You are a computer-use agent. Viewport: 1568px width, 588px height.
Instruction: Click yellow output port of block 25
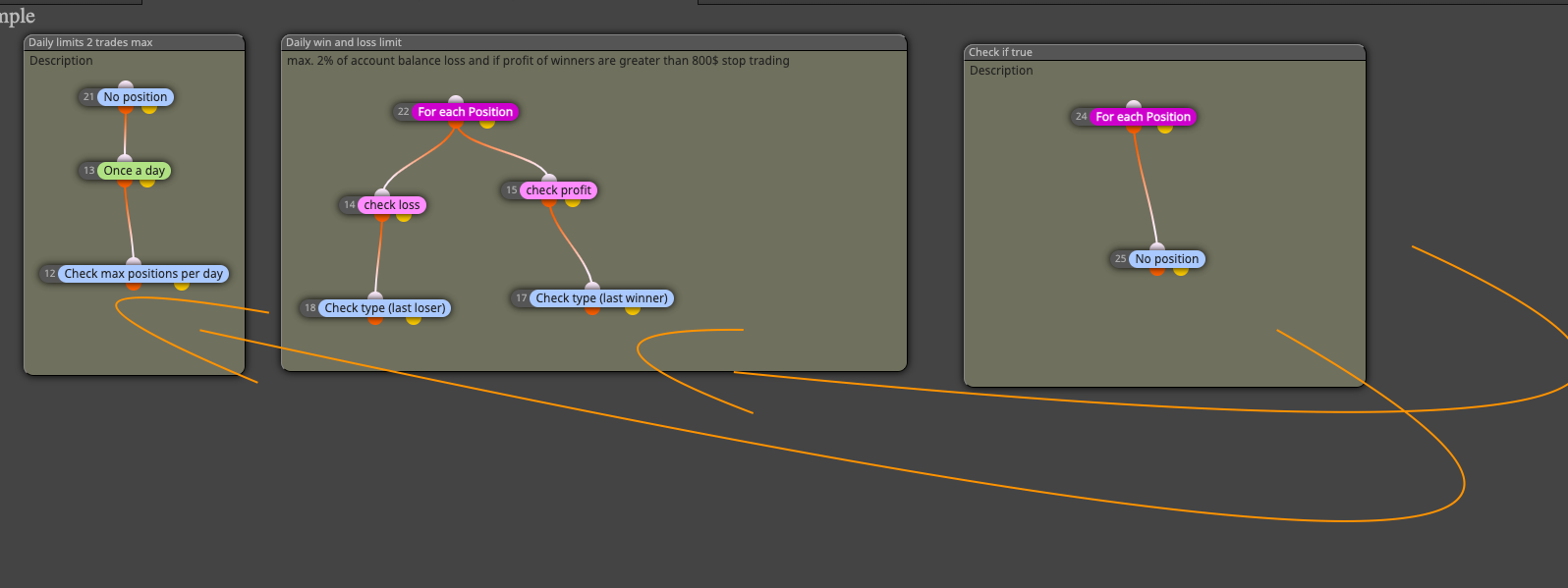pyautogui.click(x=1181, y=271)
